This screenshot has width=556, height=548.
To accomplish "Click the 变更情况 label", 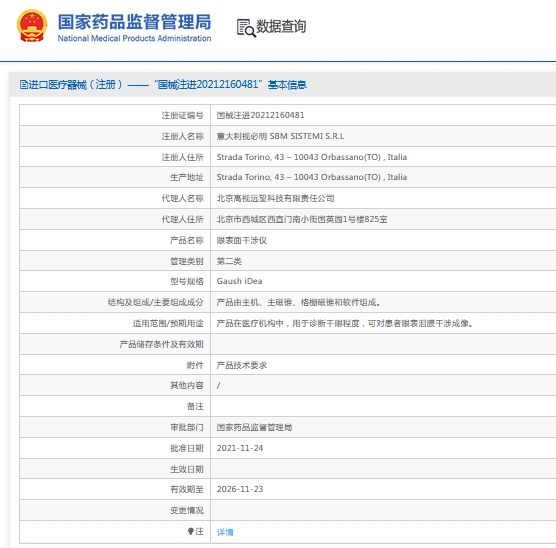I will pos(187,510).
